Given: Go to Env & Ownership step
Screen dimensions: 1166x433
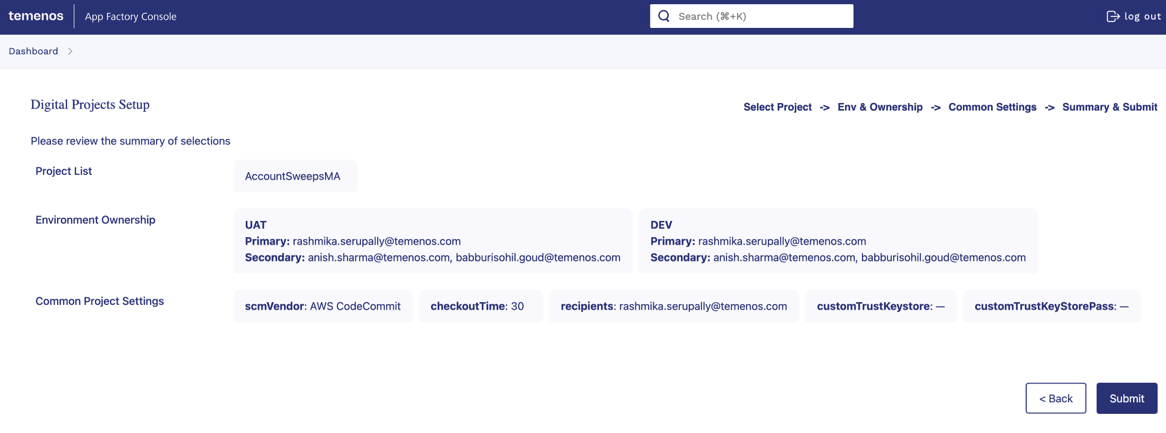Looking at the screenshot, I should click(880, 107).
